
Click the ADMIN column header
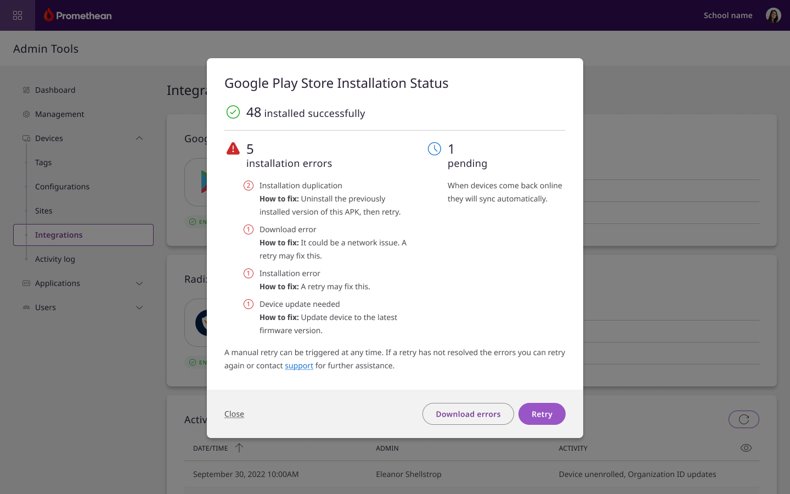(387, 448)
